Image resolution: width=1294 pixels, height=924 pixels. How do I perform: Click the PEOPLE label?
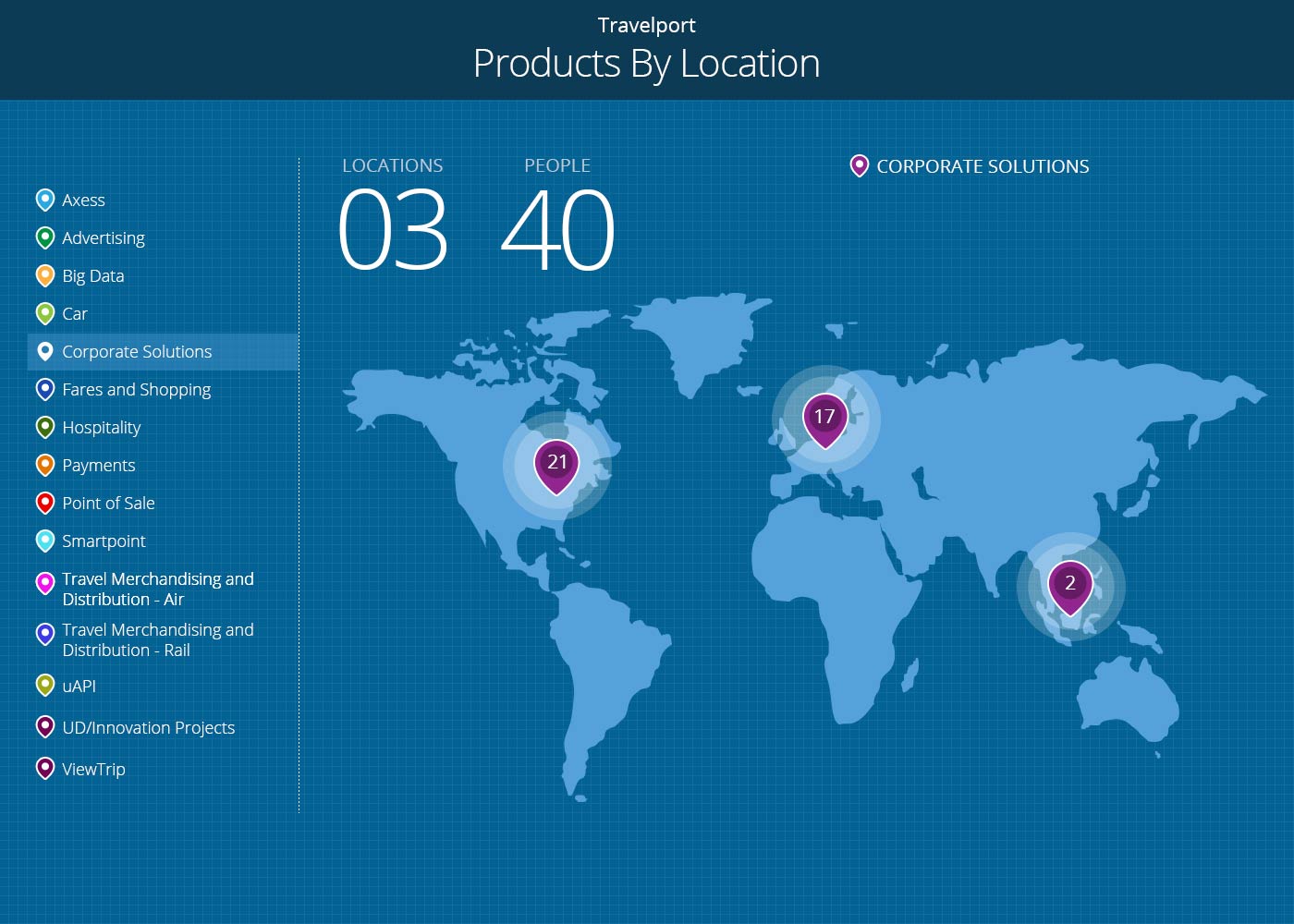(x=556, y=165)
